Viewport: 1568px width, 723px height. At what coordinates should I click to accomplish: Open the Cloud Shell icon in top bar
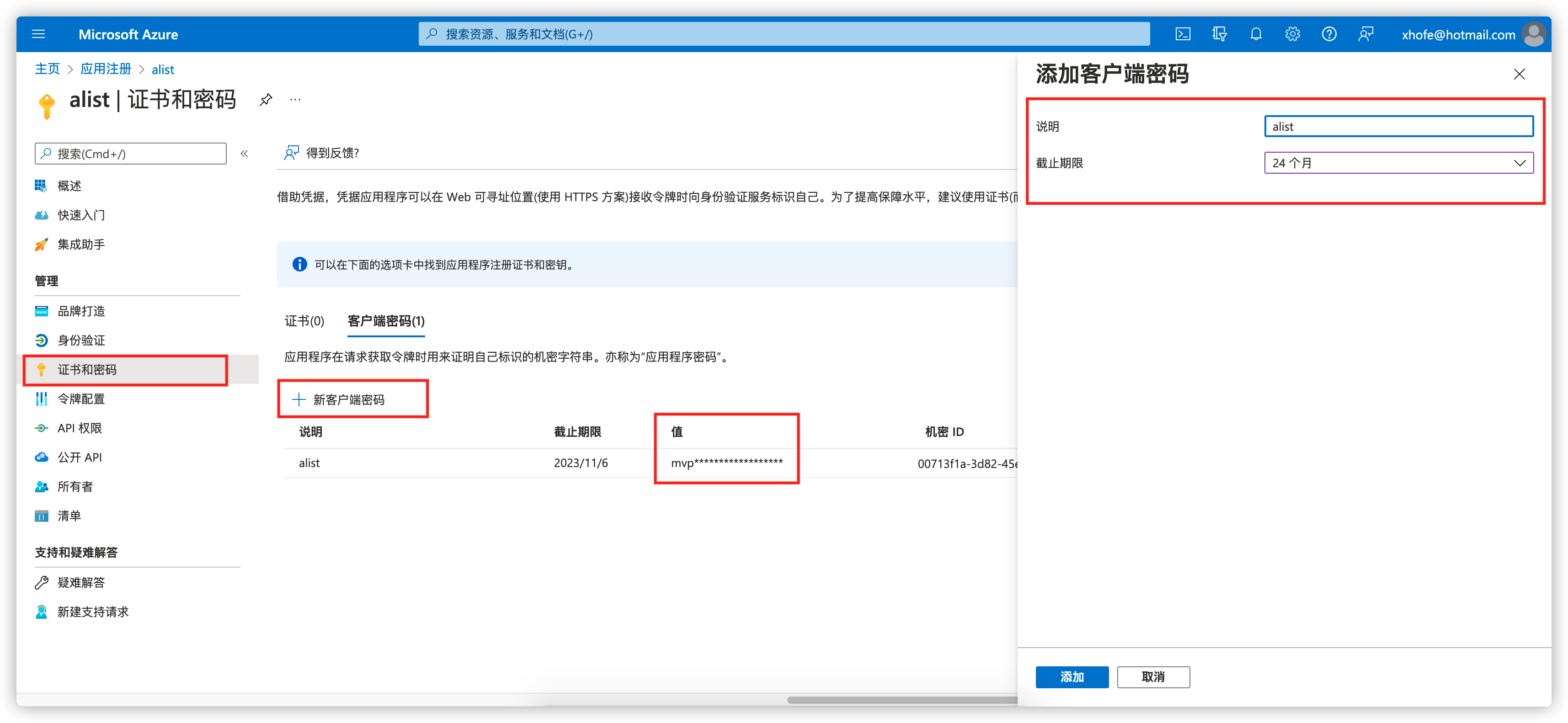coord(1182,34)
